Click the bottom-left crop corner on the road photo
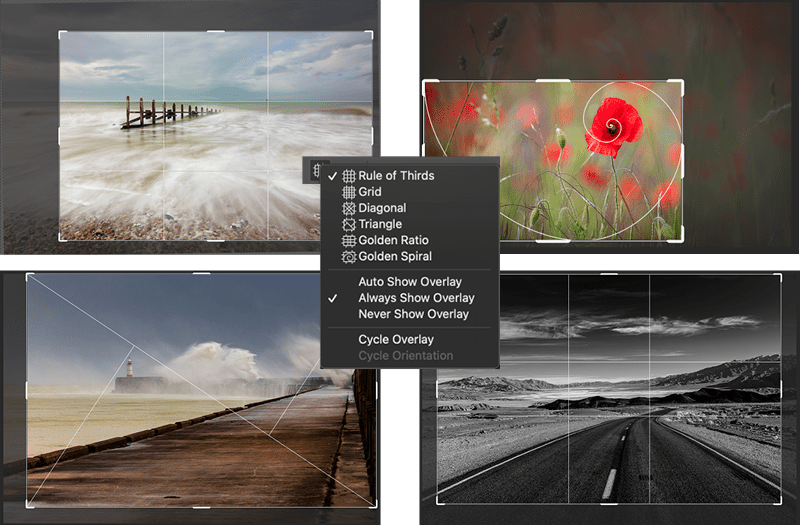 [440, 501]
